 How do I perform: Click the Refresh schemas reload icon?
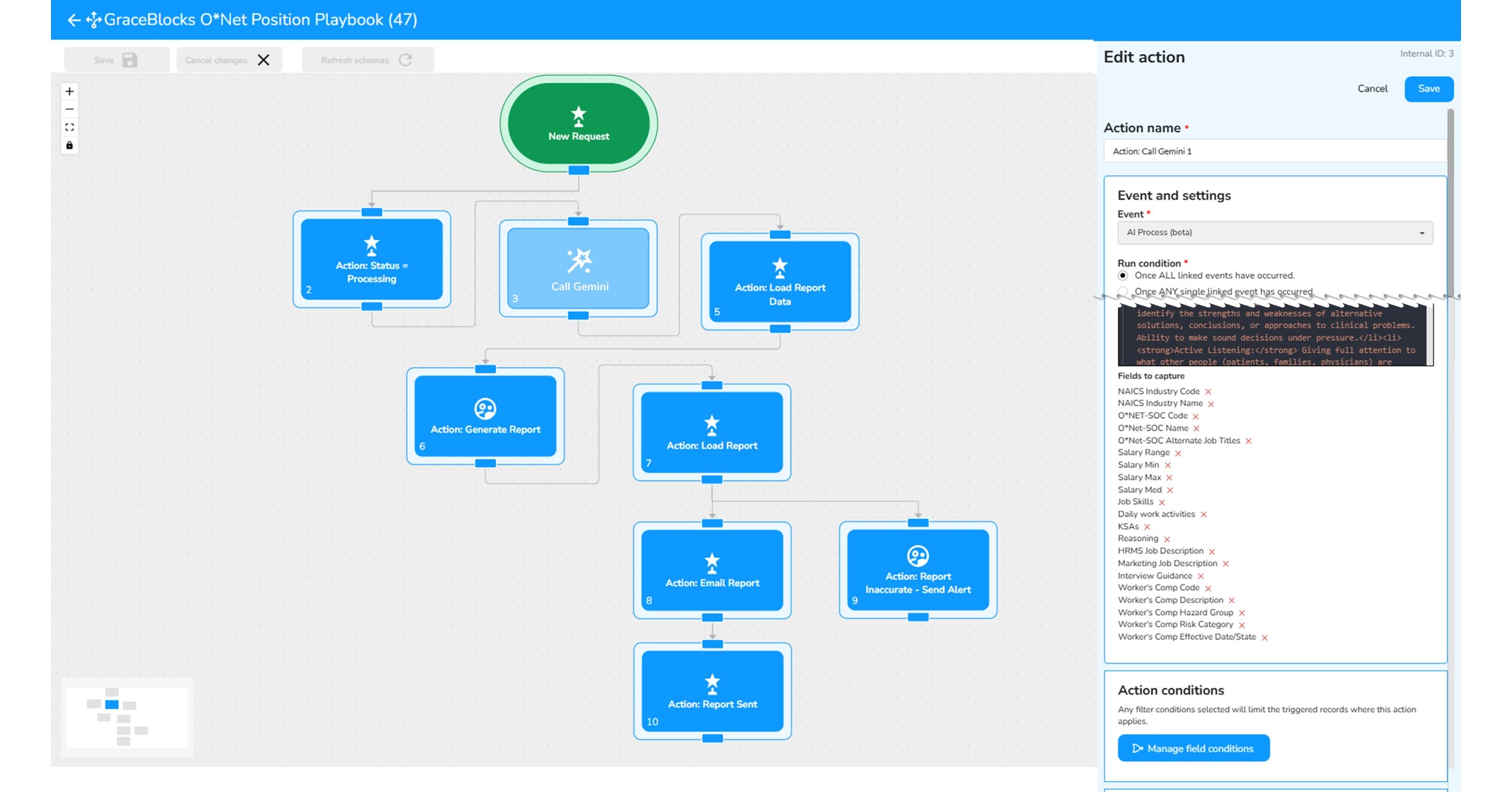point(407,59)
